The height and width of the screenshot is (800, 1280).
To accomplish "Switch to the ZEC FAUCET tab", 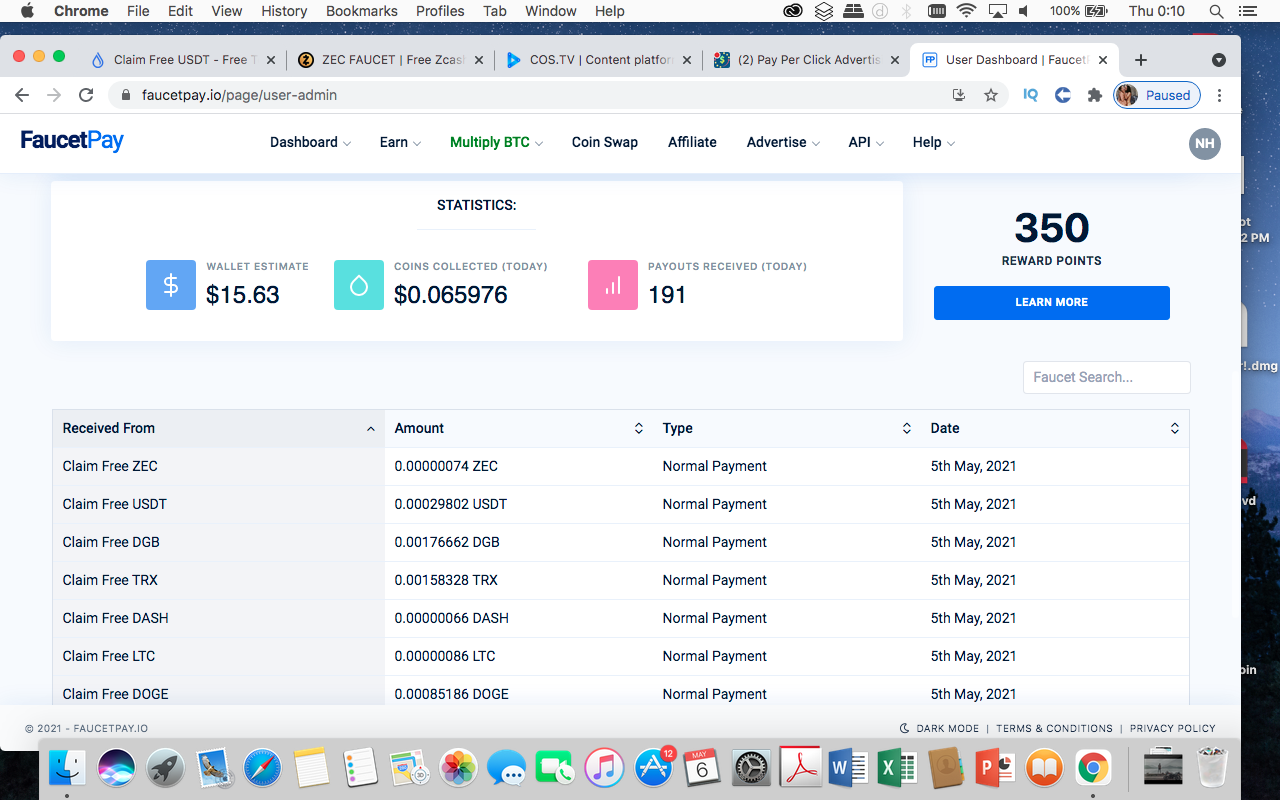I will coord(392,60).
